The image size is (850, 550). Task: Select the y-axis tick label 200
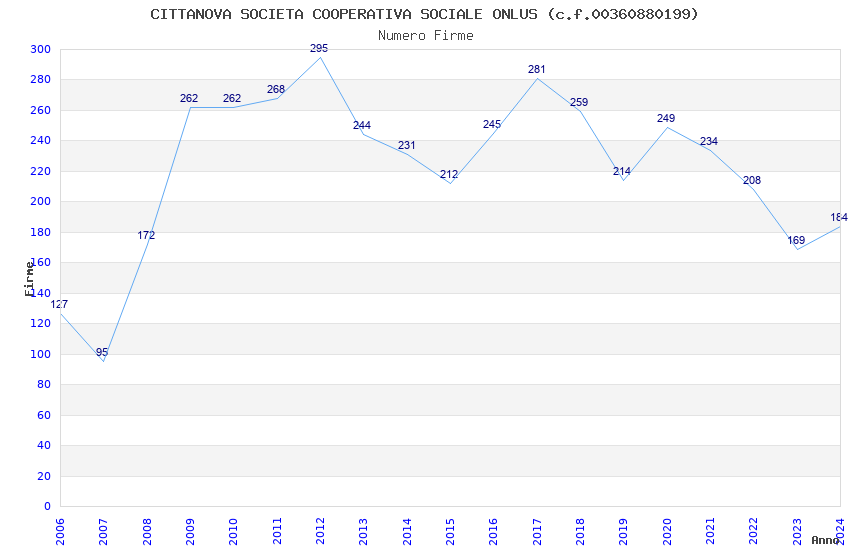[x=41, y=202]
